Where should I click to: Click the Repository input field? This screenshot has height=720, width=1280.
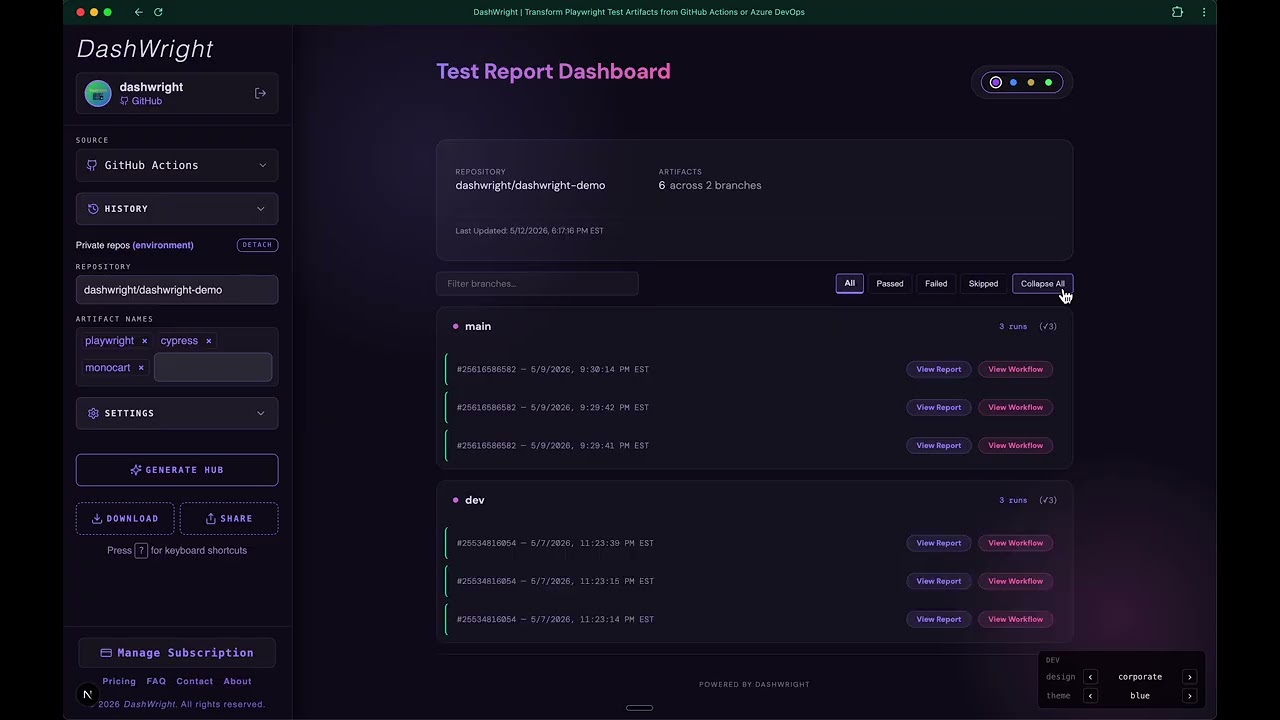[x=177, y=290]
